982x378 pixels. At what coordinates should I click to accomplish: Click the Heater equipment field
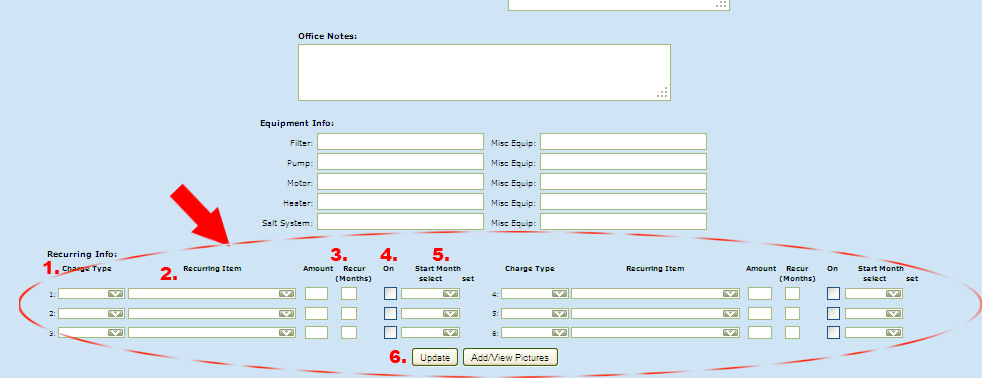pyautogui.click(x=400, y=202)
